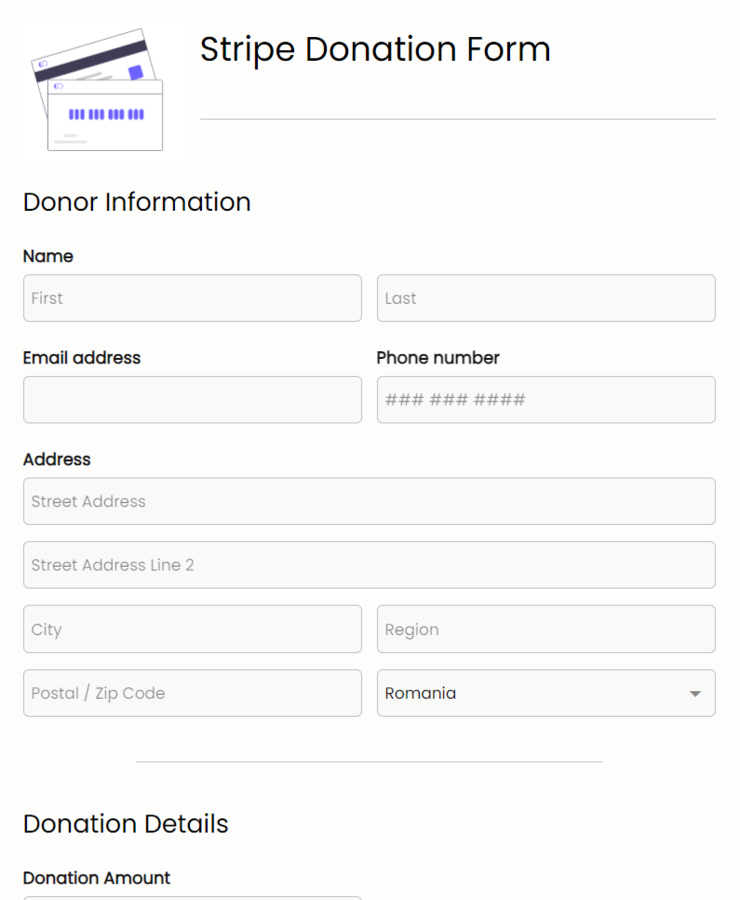Click the Phone number field
This screenshot has height=900, width=740.
coord(545,399)
